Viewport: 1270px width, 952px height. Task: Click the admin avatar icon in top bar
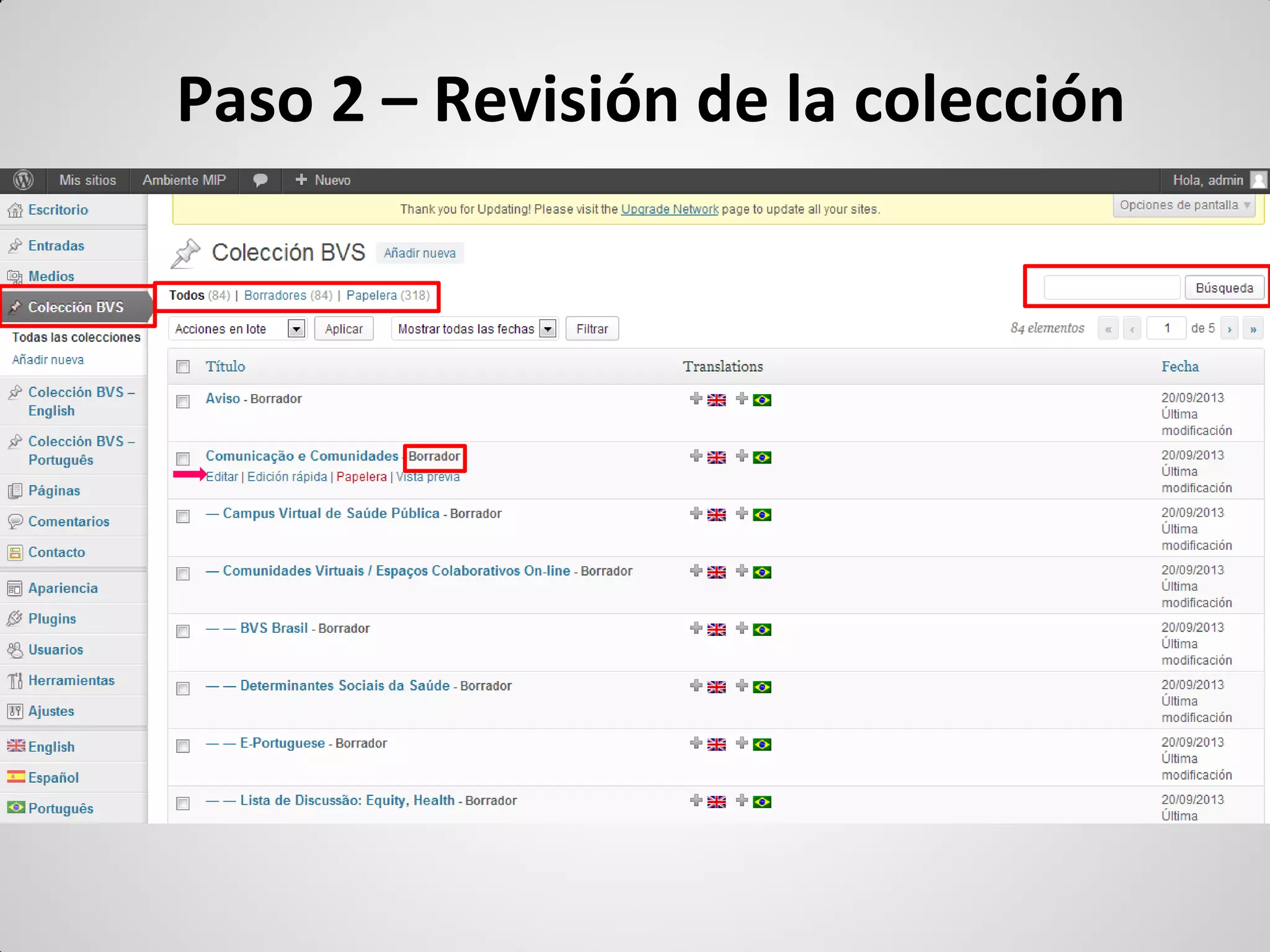(1259, 180)
